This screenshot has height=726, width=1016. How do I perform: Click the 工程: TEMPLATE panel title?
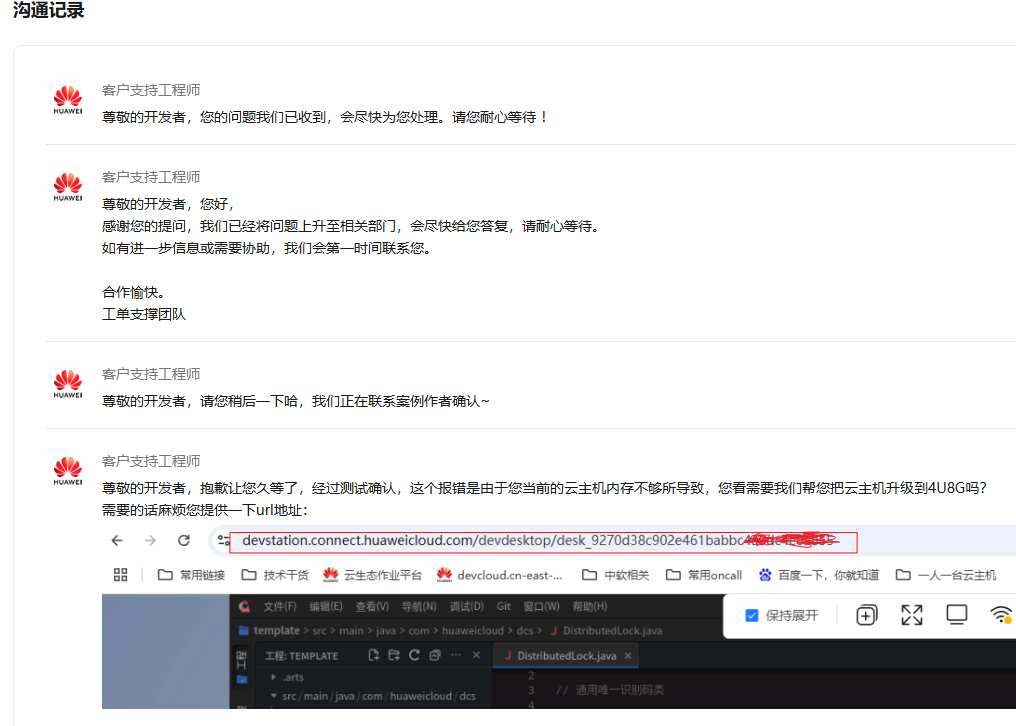pos(301,655)
